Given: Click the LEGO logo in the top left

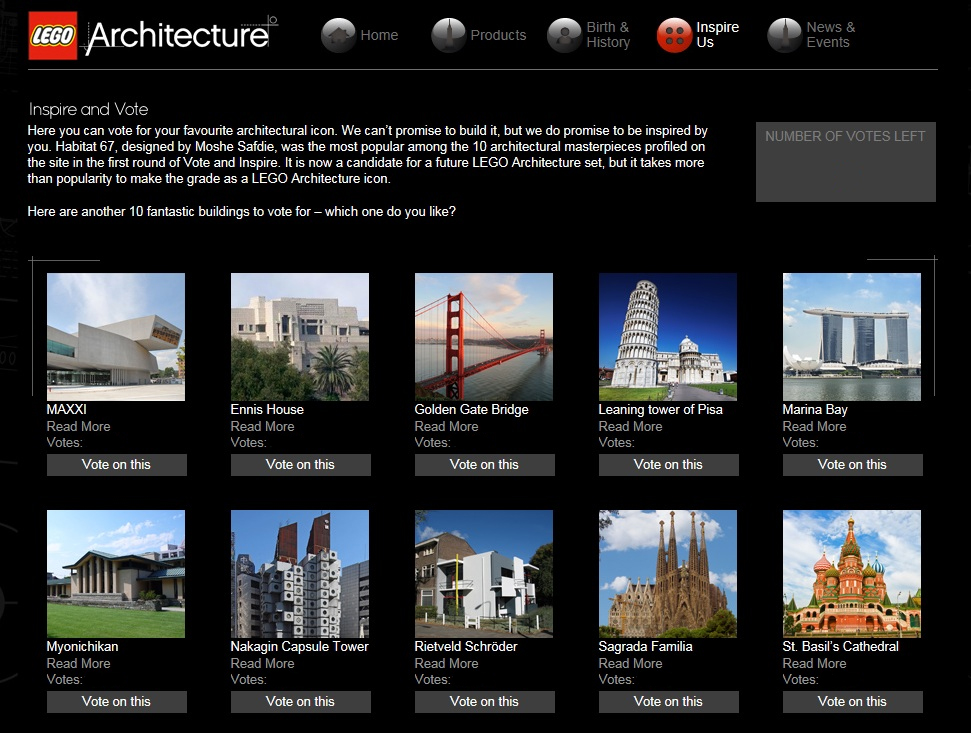Looking at the screenshot, I should coord(52,35).
